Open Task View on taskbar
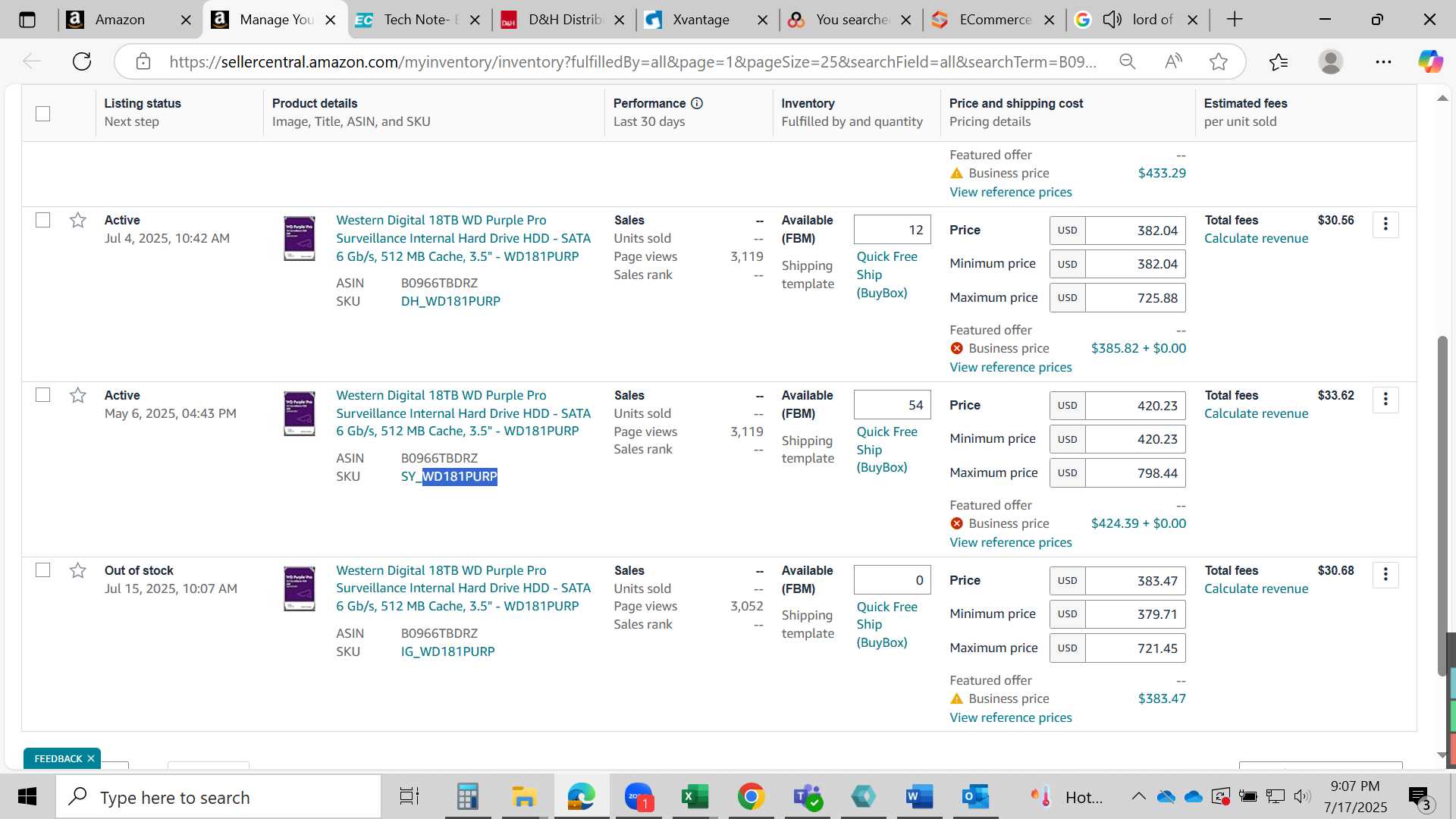Viewport: 1456px width, 819px height. 409,797
